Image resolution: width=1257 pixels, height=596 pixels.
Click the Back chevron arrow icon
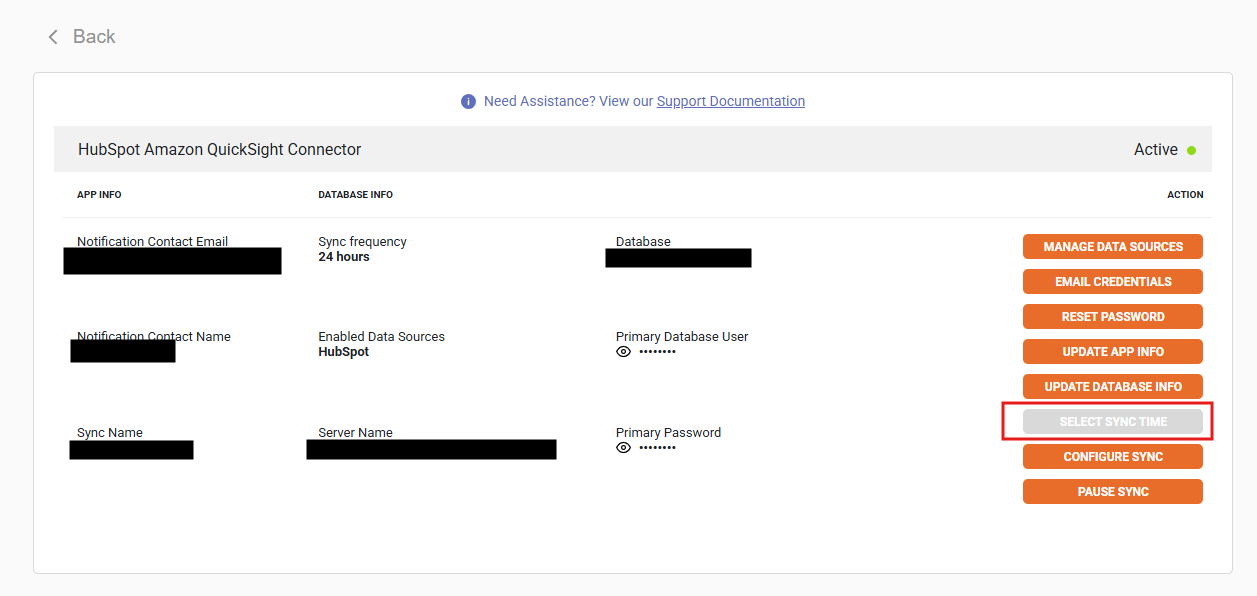[53, 37]
